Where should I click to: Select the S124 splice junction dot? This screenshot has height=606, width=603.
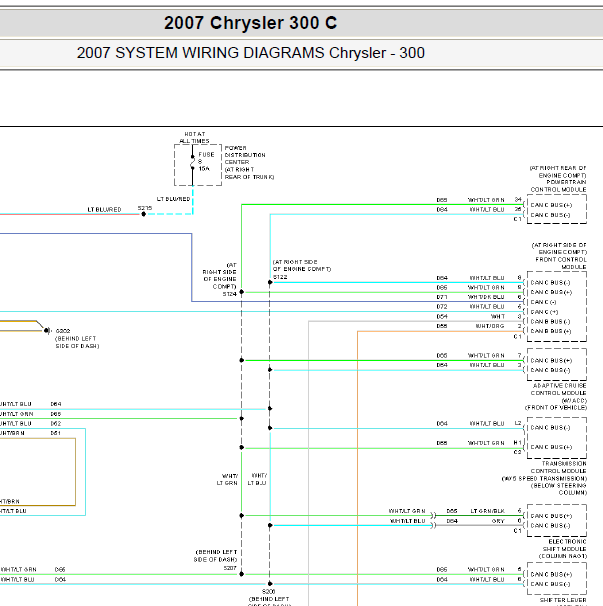click(242, 292)
